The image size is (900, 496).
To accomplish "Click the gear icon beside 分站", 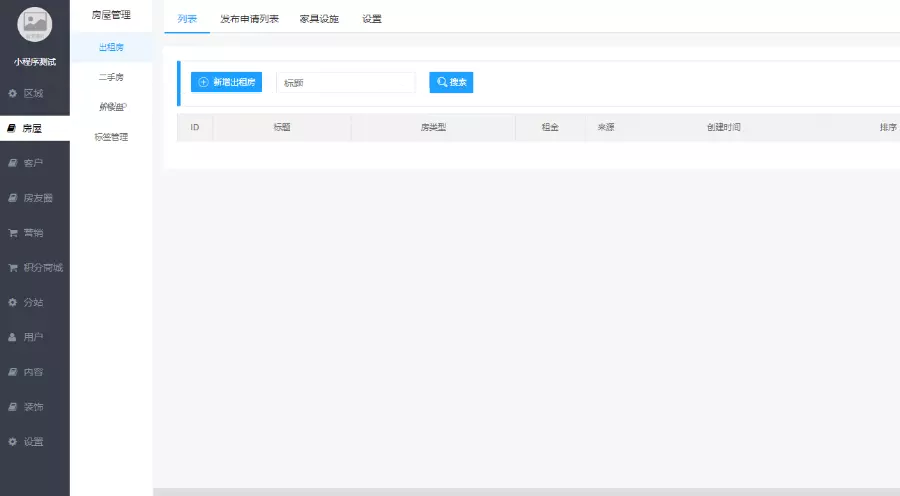I will [12, 302].
